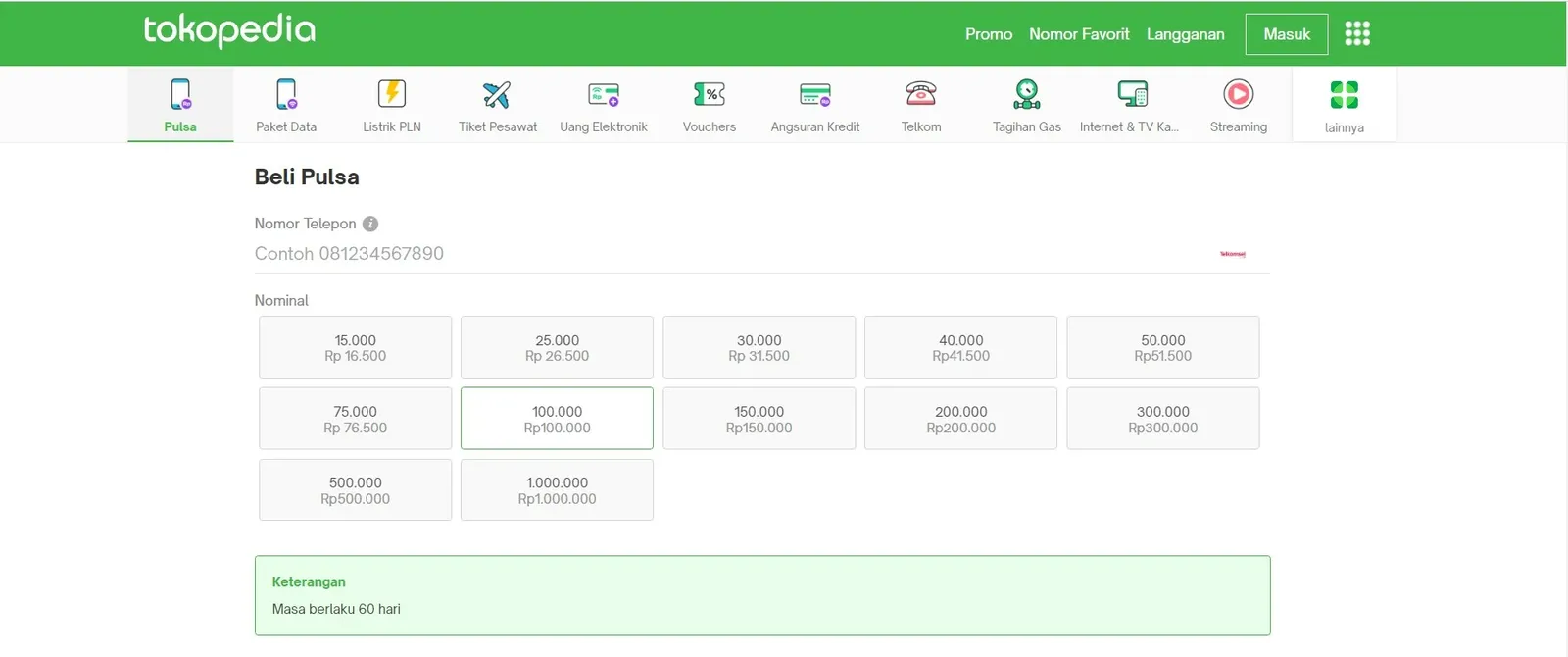1568x657 pixels.
Task: Click the Beli Pulsa heading
Action: (307, 177)
